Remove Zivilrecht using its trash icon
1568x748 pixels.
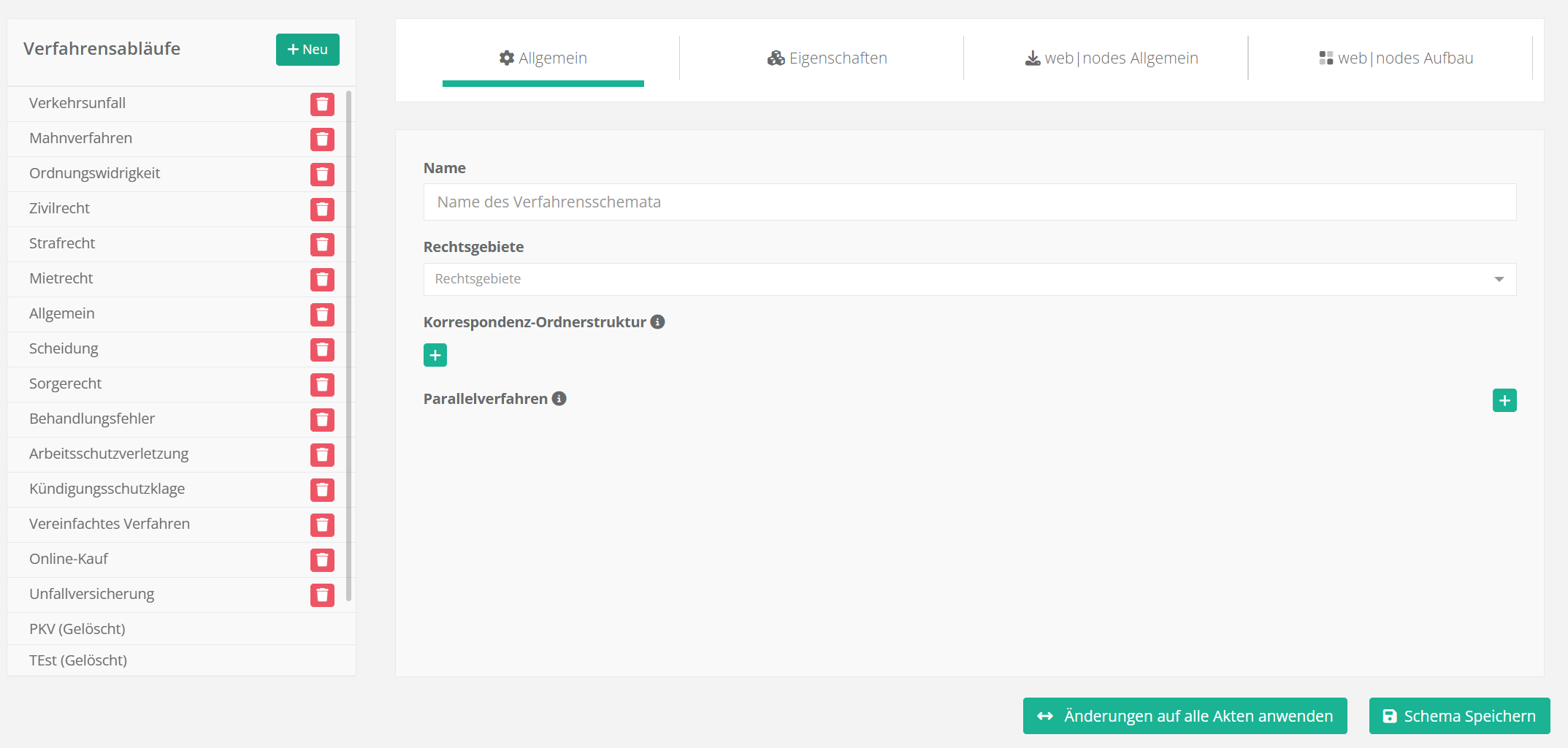tap(322, 210)
